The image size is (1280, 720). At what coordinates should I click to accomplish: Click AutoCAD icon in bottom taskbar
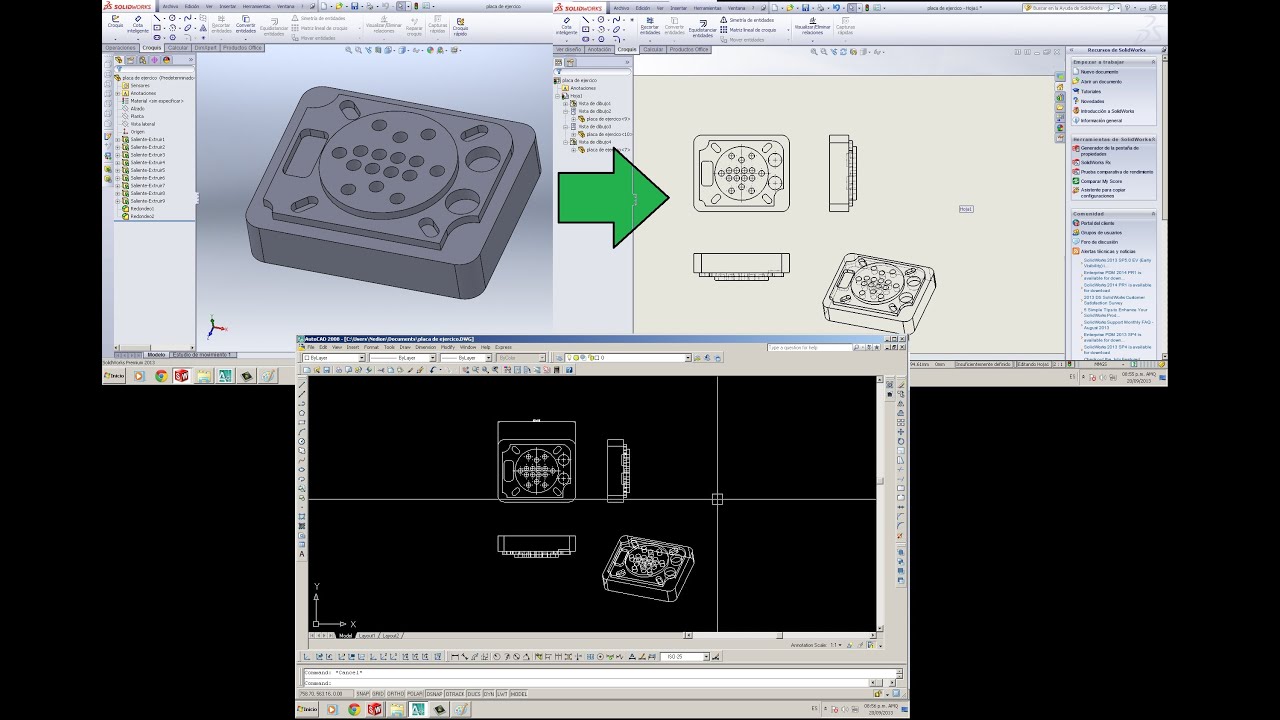pos(417,709)
